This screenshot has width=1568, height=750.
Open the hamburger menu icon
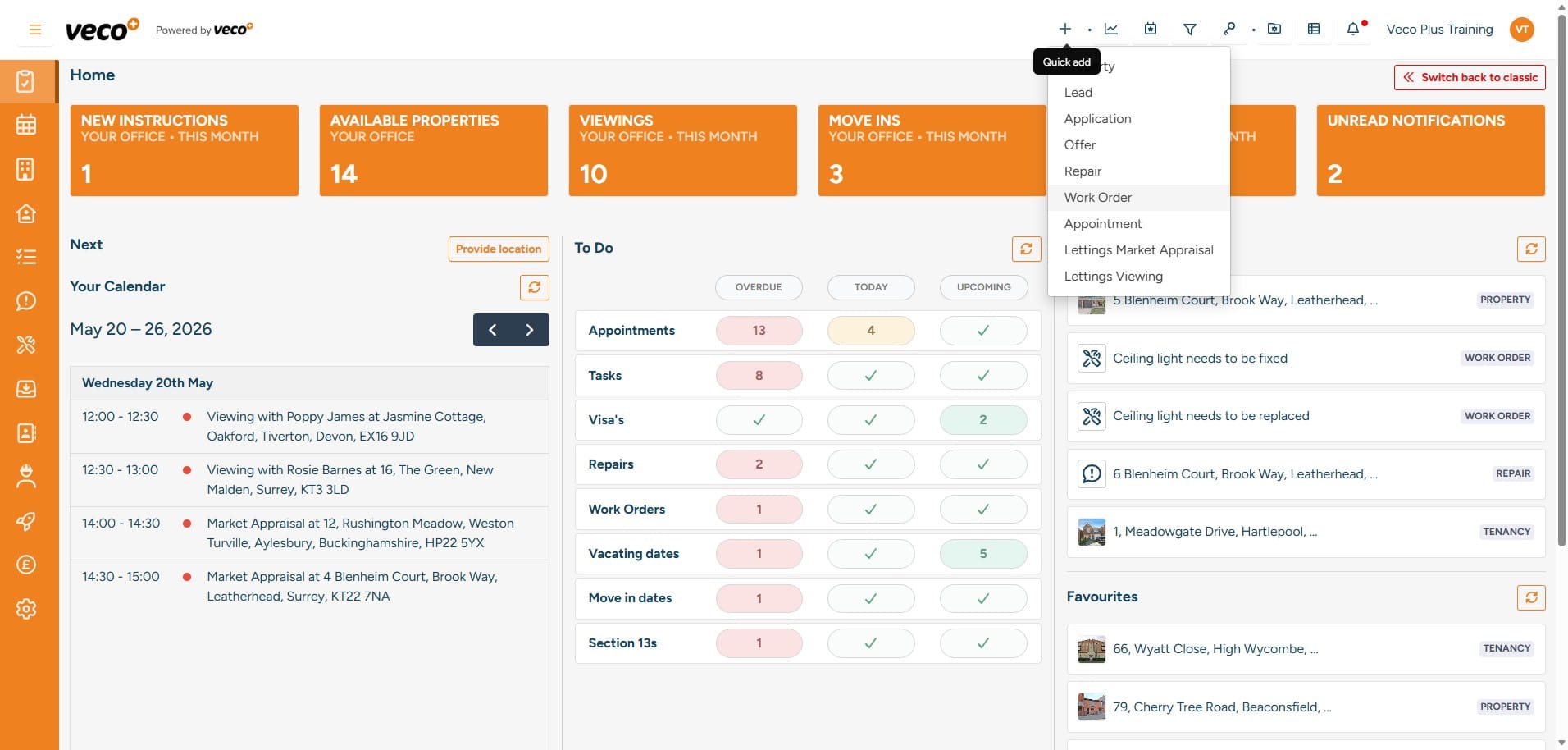click(34, 30)
